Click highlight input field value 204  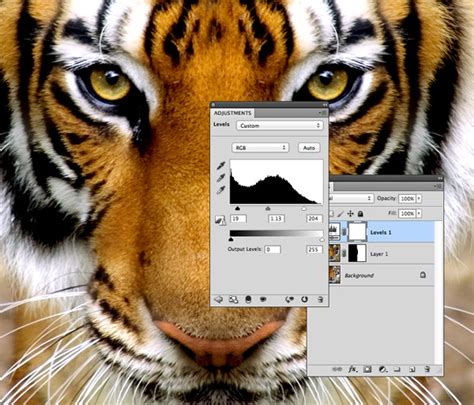pos(314,219)
